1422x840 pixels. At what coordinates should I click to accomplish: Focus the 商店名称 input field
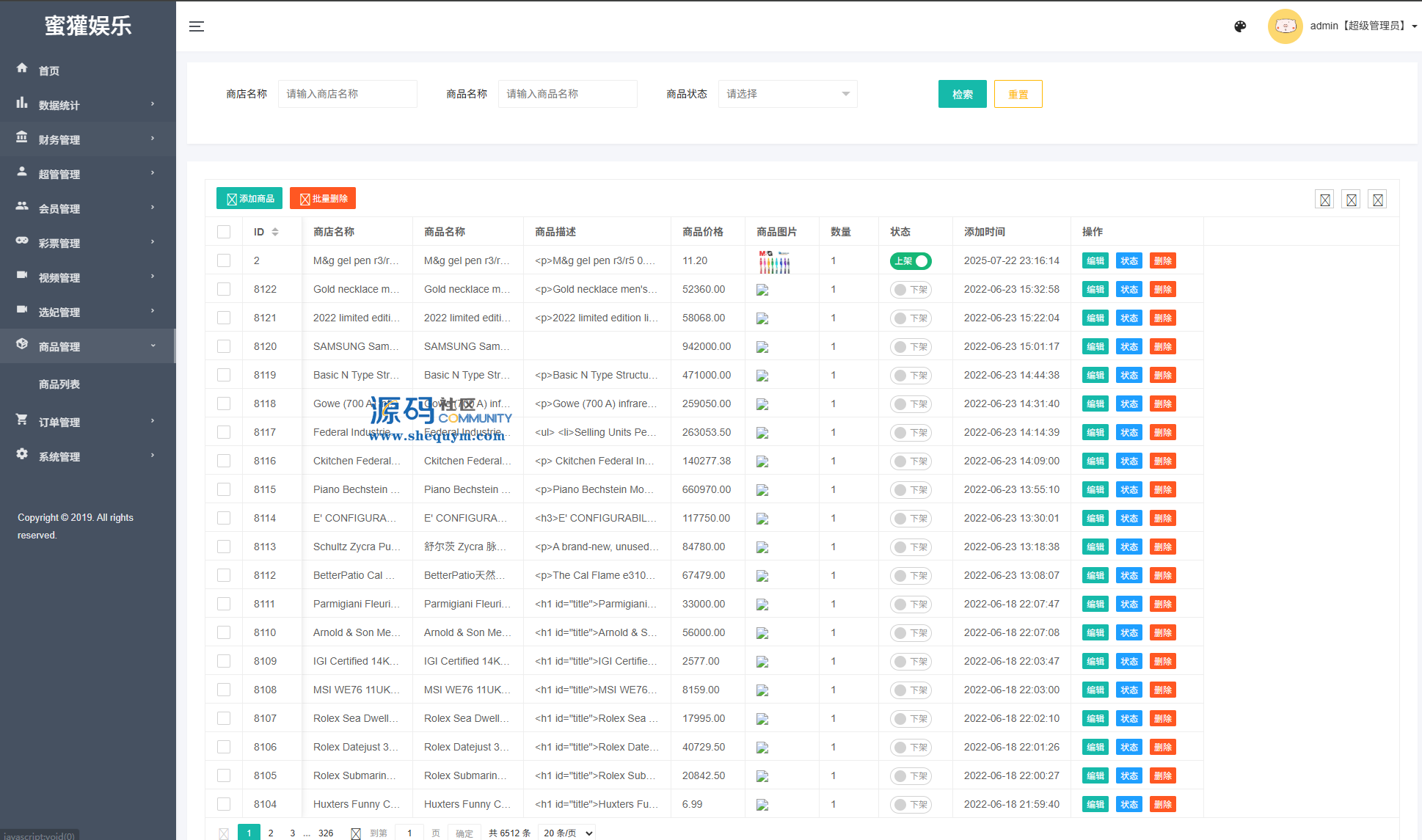pos(347,94)
